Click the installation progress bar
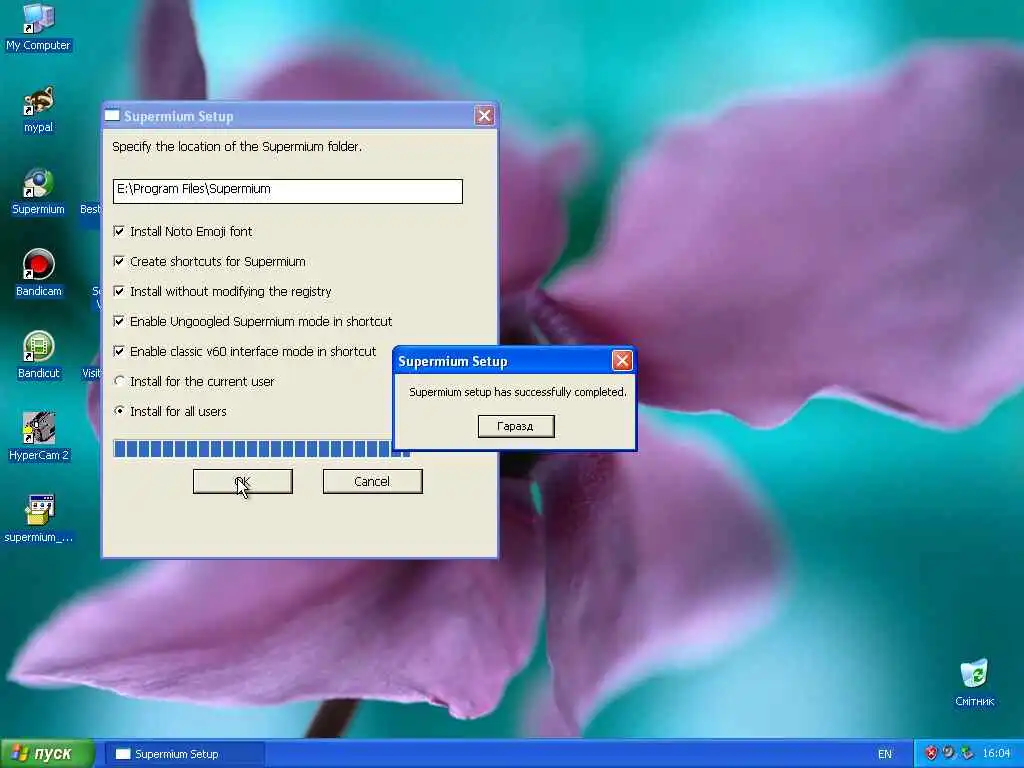 (x=261, y=448)
